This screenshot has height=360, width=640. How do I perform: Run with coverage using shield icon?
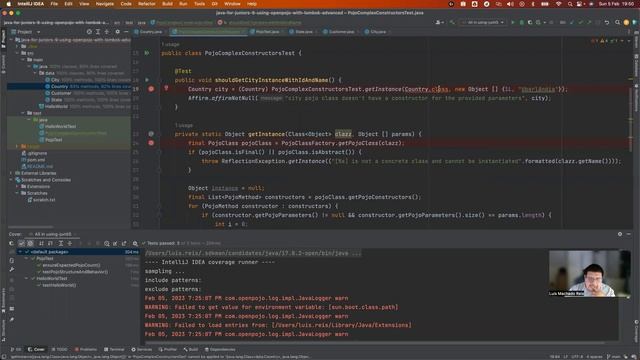[530, 22]
